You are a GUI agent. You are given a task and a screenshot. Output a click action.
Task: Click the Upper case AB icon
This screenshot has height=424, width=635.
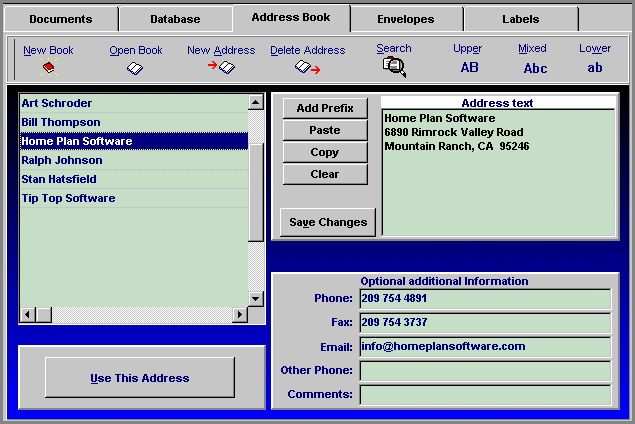coord(469,67)
